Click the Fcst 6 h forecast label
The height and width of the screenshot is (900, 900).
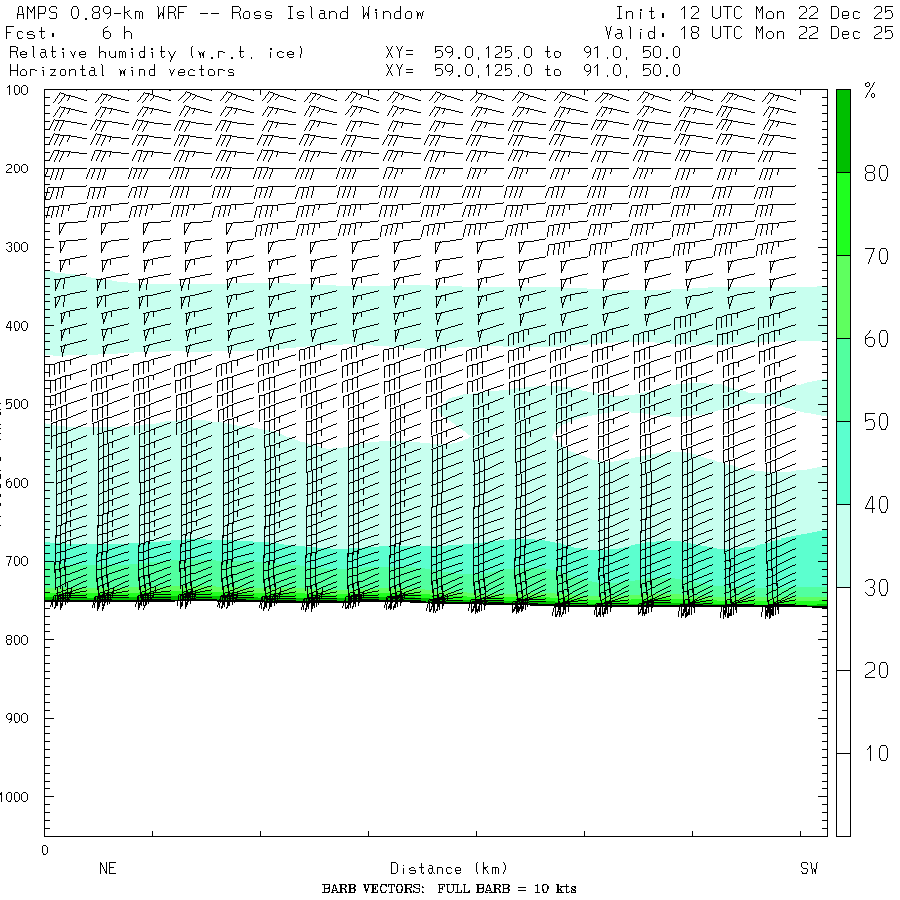69,33
